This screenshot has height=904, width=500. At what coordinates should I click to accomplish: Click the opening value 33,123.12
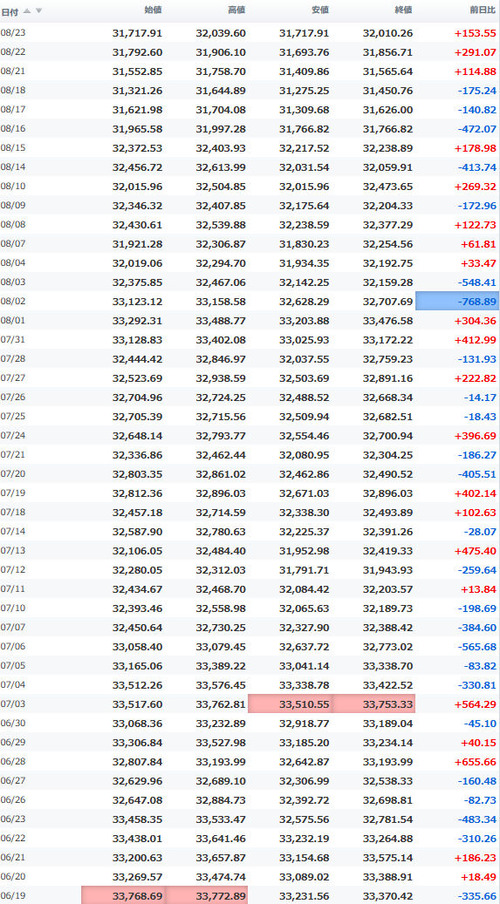137,302
